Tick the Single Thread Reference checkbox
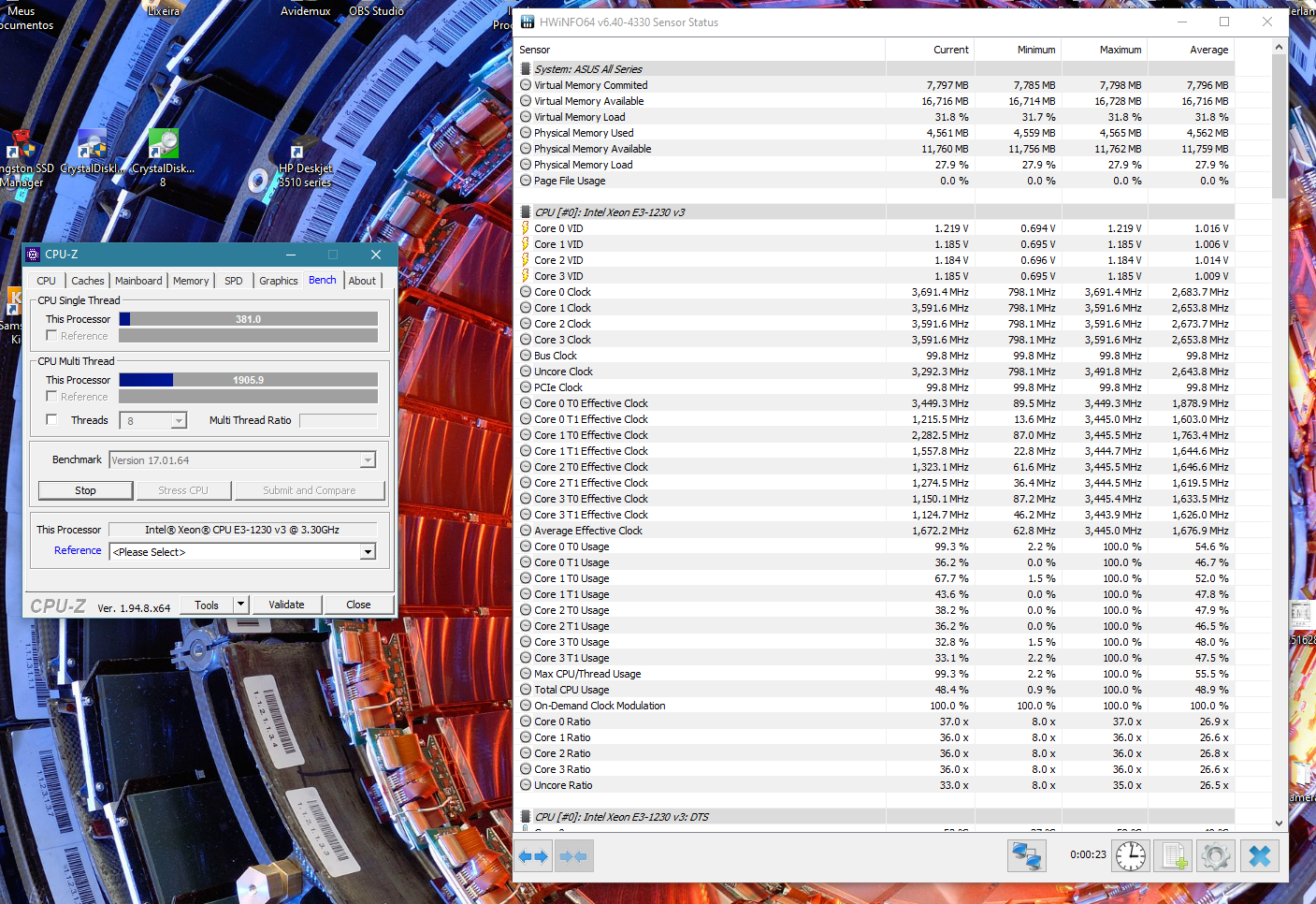1316x904 pixels. click(x=51, y=336)
